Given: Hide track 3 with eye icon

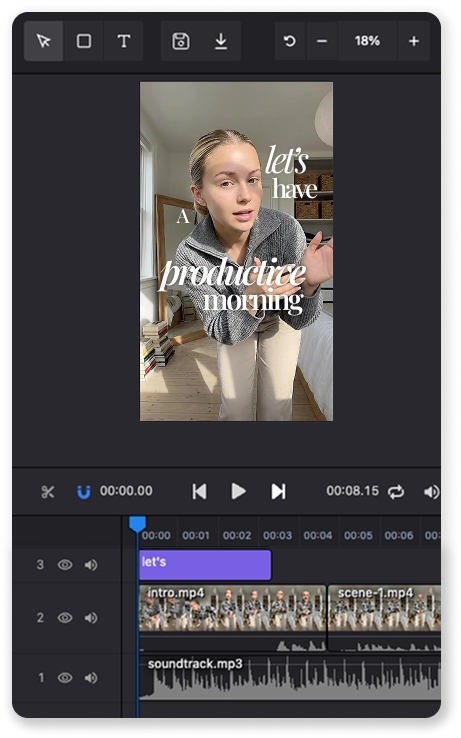Looking at the screenshot, I should (x=65, y=564).
